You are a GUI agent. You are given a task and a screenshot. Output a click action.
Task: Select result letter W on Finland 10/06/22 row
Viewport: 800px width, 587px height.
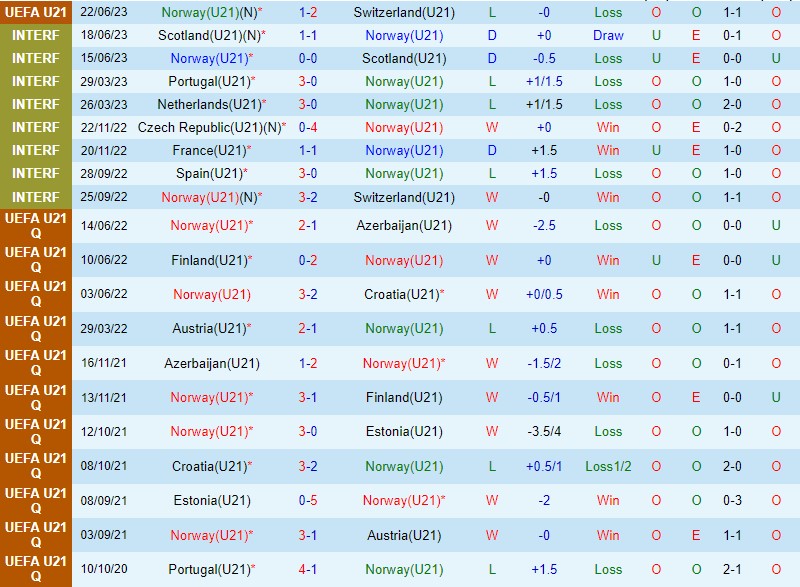click(x=492, y=260)
